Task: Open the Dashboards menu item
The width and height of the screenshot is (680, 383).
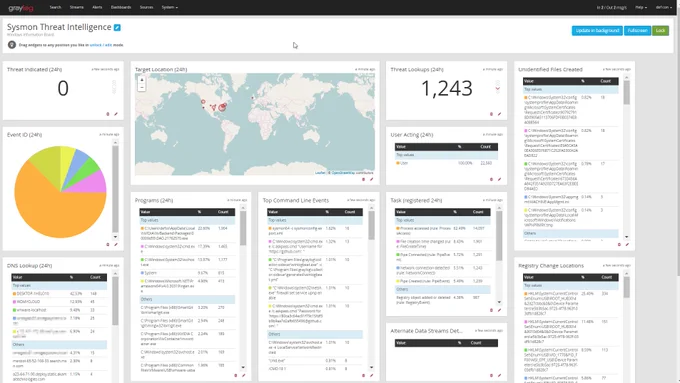Action: pos(121,7)
